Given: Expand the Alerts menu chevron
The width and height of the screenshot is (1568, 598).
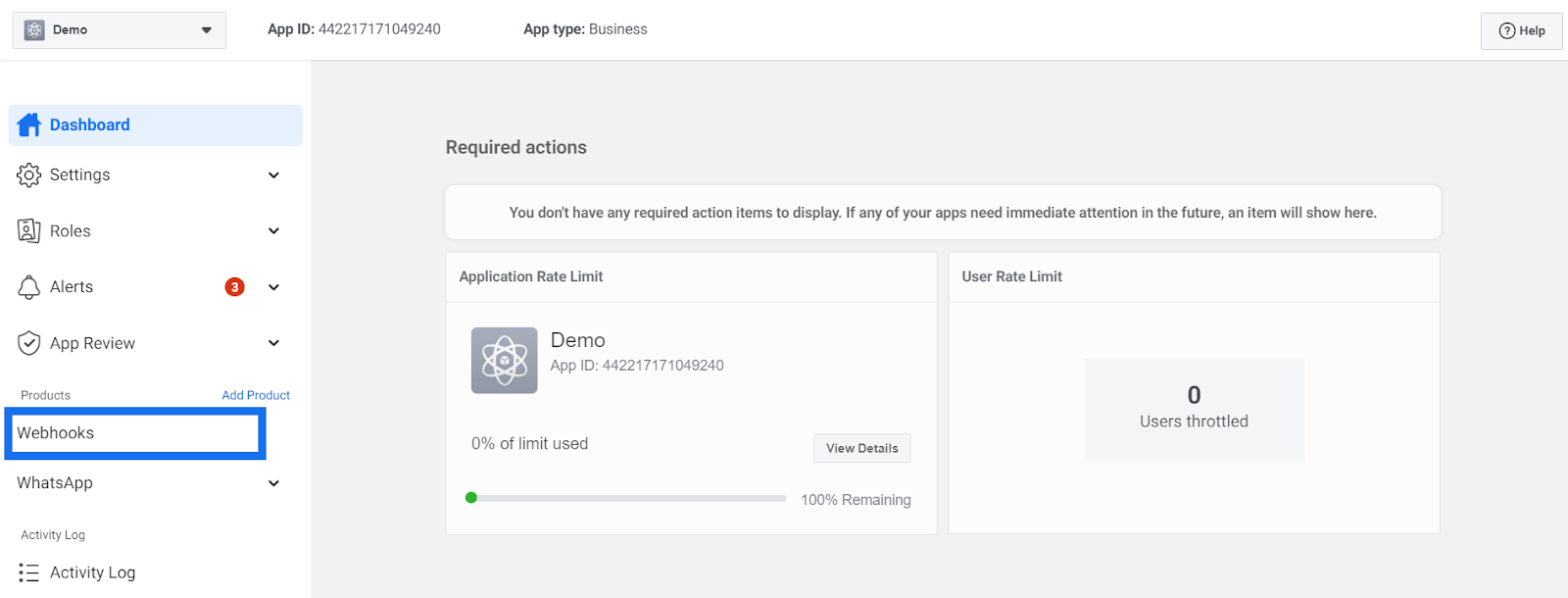Looking at the screenshot, I should pos(274,287).
